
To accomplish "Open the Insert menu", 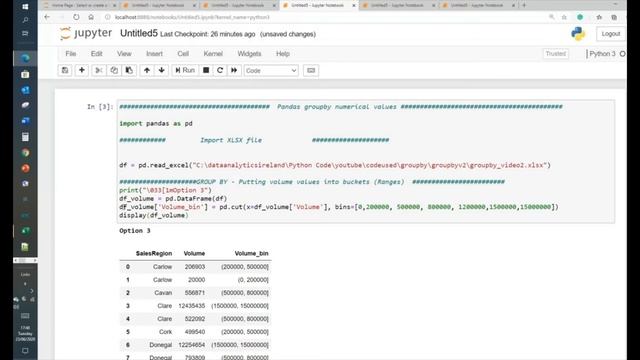I will tap(154, 53).
